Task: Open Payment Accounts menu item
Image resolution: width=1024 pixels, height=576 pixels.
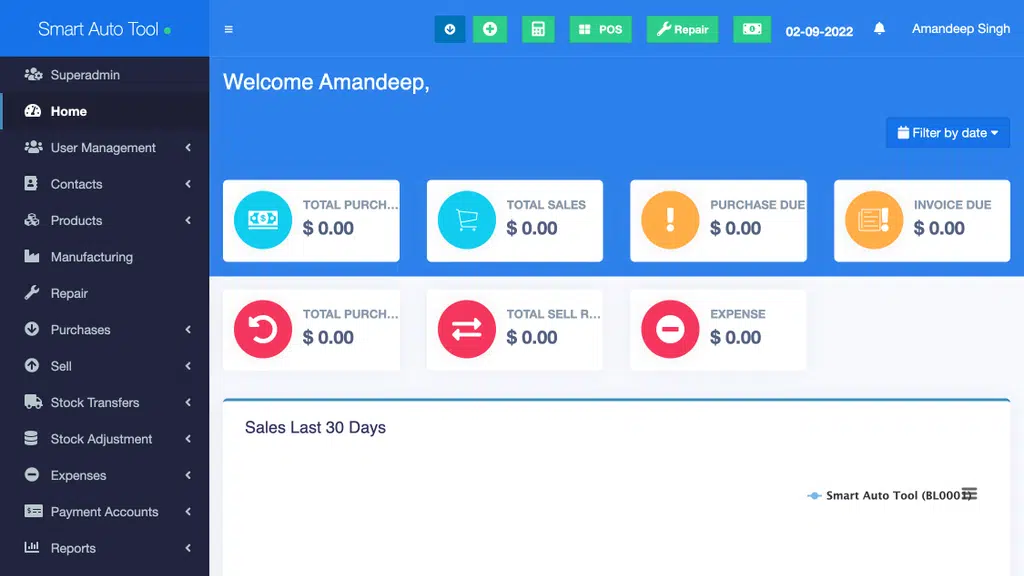Action: pos(104,512)
